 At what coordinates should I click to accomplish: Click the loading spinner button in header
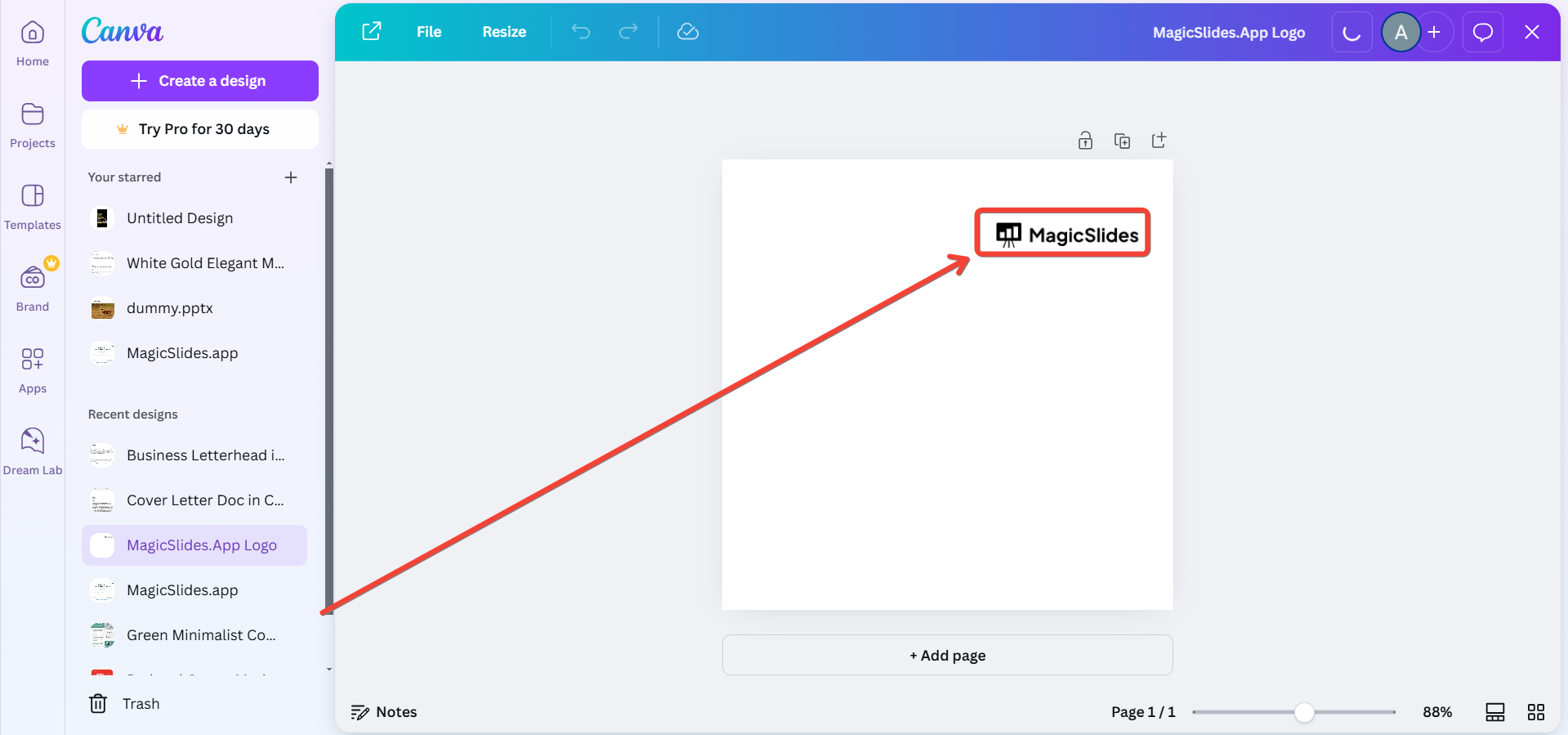pyautogui.click(x=1352, y=32)
